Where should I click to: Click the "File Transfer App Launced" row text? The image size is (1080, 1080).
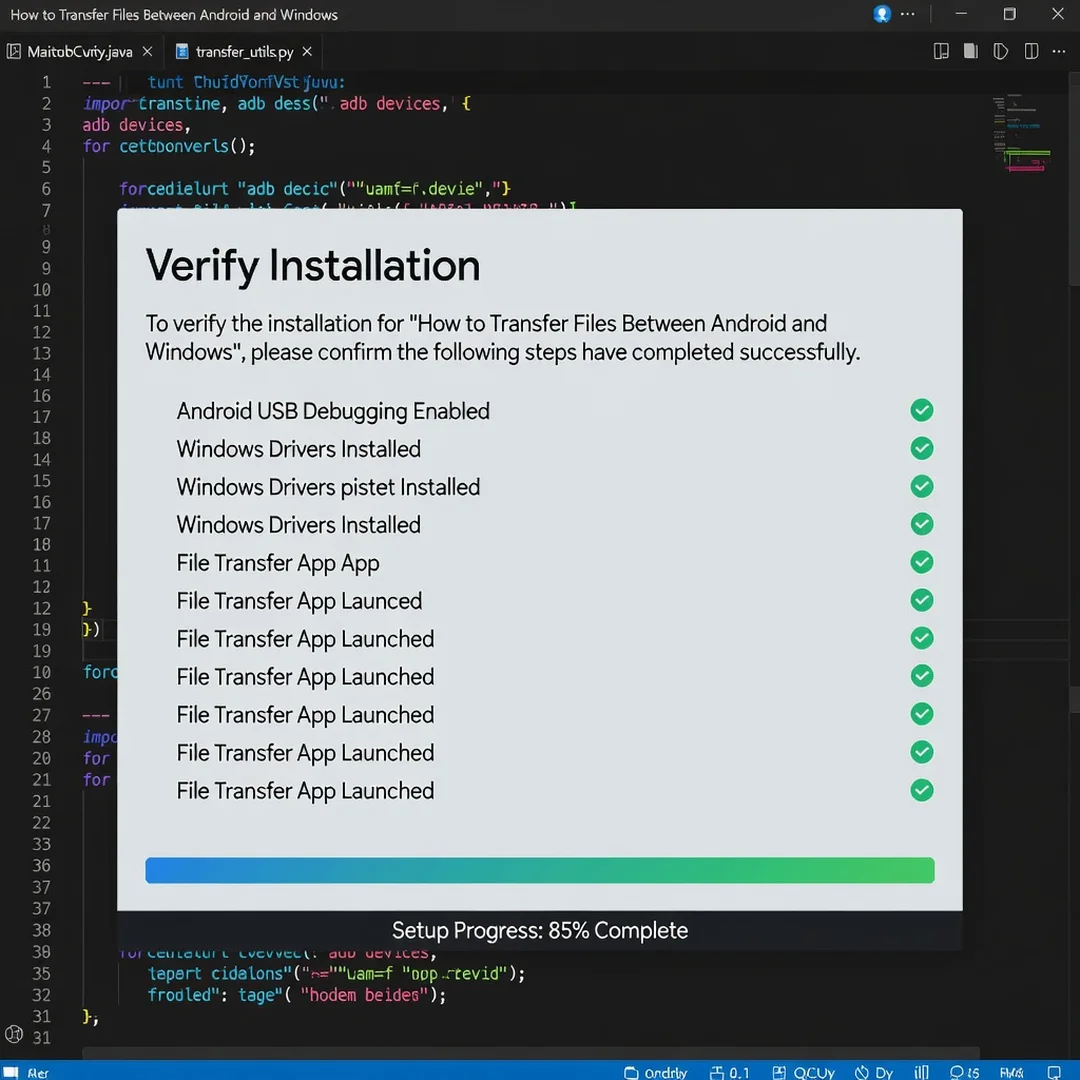point(300,601)
